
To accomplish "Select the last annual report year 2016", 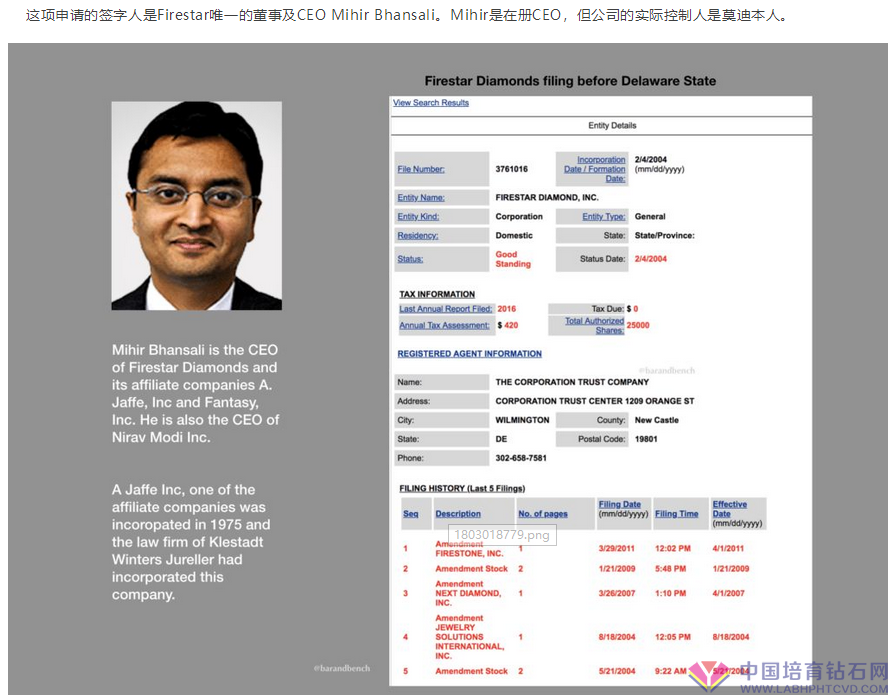I will 507,309.
